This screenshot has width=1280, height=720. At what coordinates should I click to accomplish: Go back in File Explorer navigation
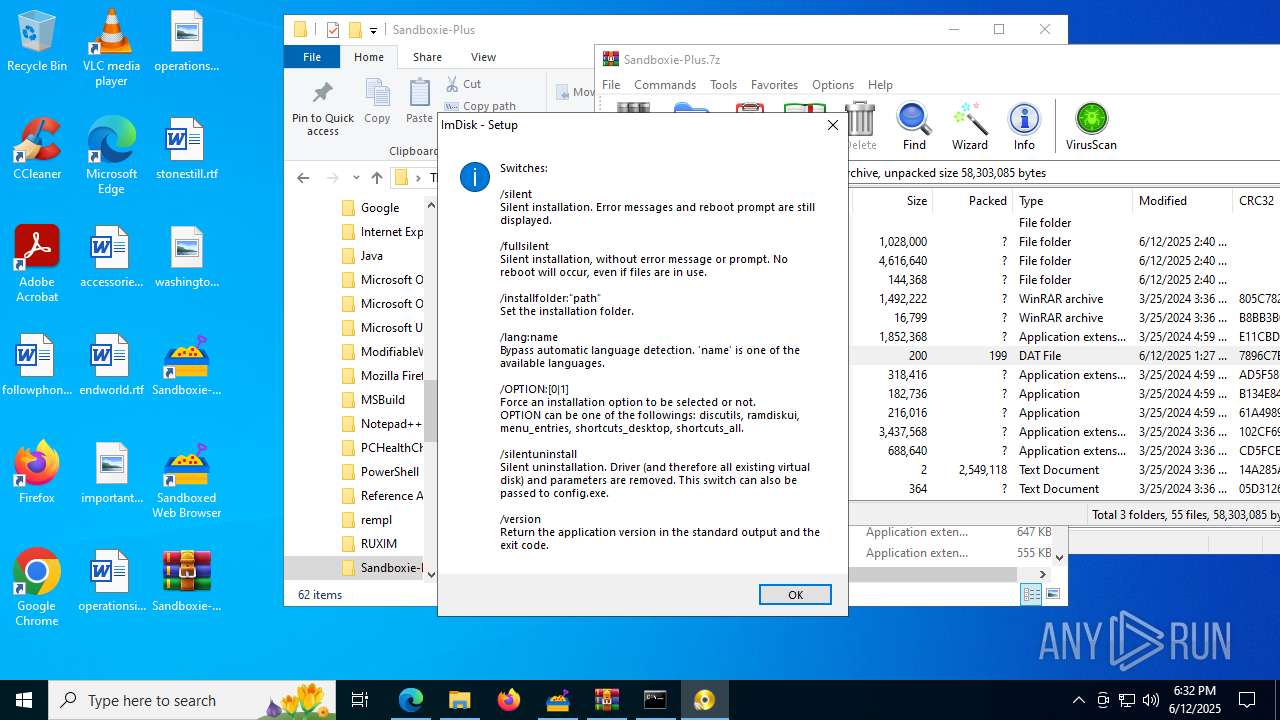coord(303,178)
